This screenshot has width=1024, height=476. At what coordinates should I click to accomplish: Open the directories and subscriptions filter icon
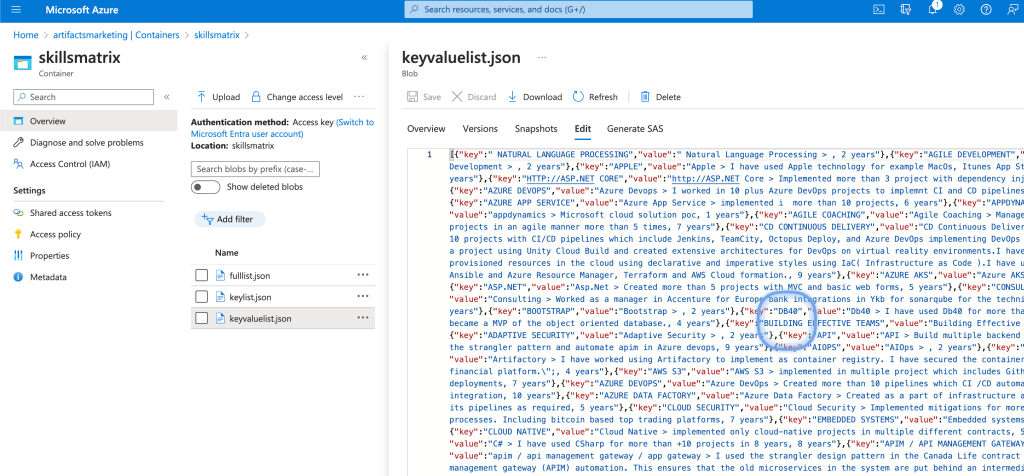[x=905, y=10]
